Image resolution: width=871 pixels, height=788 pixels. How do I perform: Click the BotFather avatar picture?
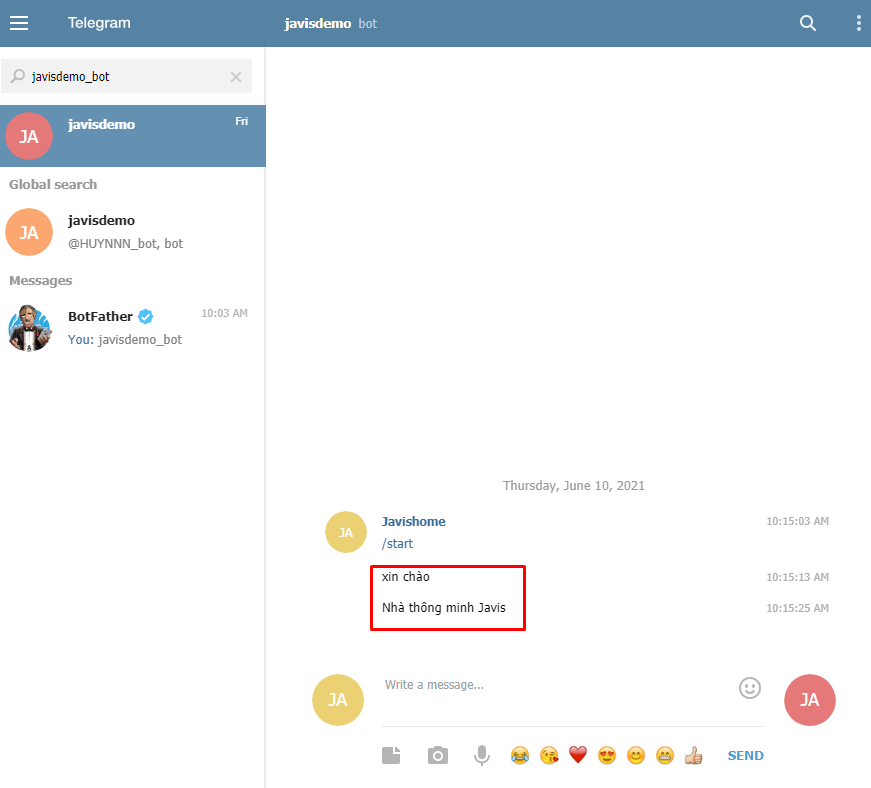29,328
